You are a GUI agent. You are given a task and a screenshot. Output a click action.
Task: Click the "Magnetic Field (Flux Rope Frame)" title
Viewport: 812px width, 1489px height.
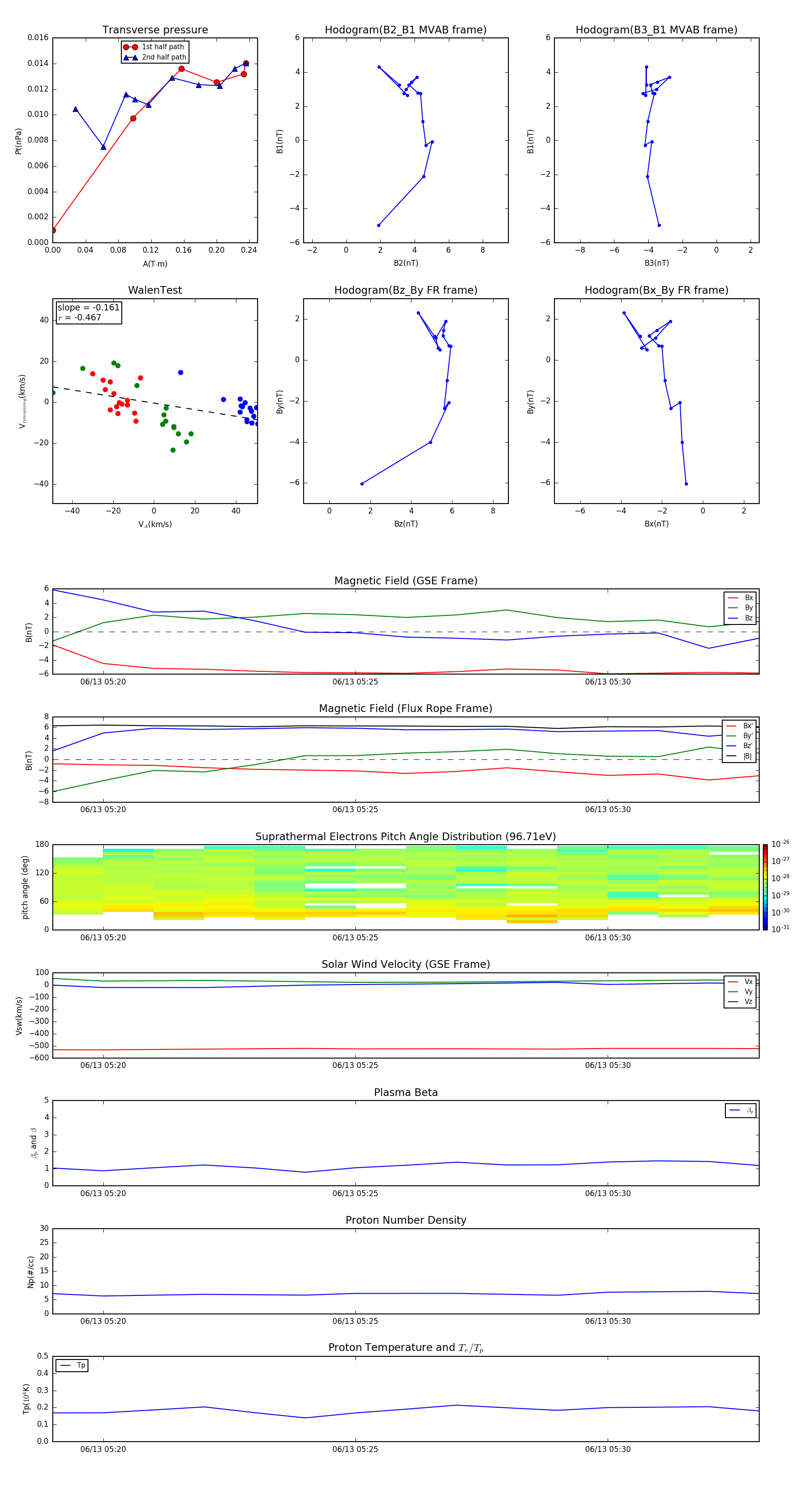pos(406,709)
